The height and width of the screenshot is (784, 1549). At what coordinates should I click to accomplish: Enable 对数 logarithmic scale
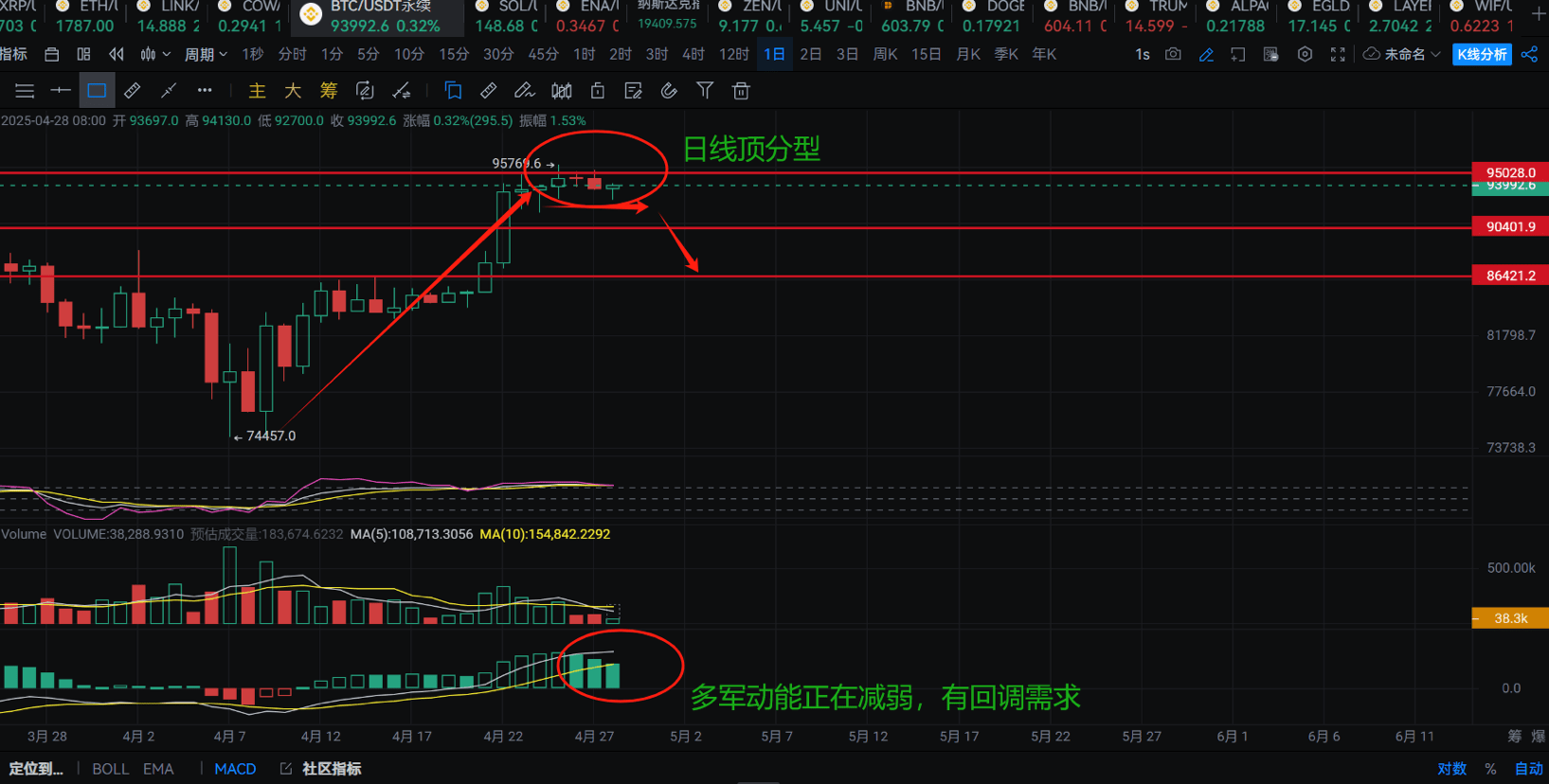click(x=1451, y=769)
